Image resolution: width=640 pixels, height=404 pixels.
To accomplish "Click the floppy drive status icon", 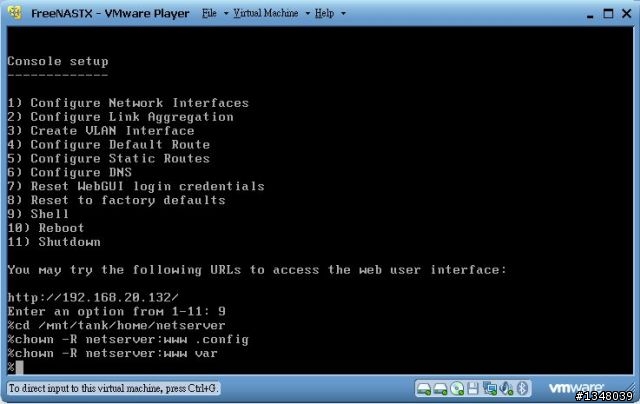I will [x=473, y=388].
